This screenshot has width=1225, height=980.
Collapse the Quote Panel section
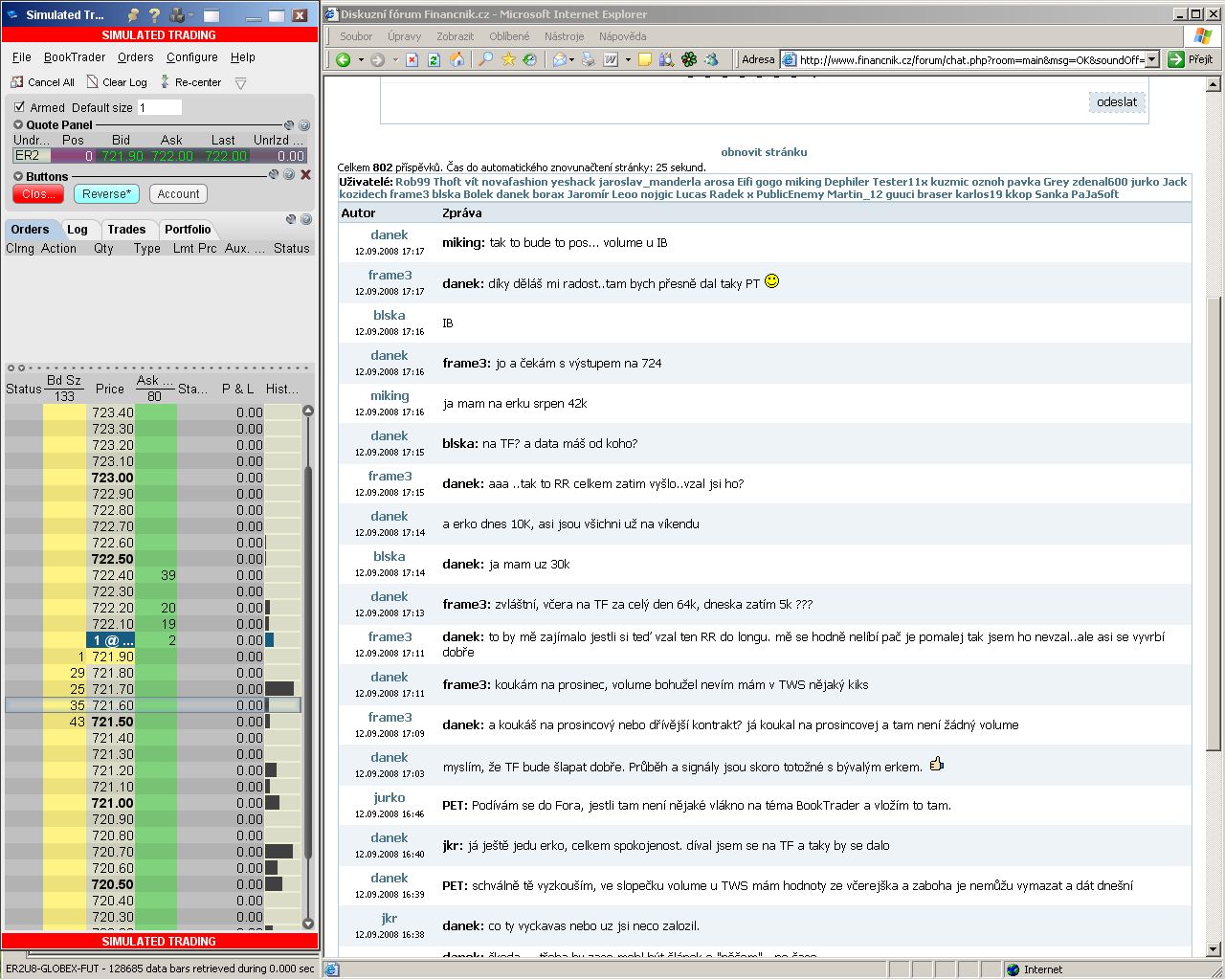pos(18,125)
